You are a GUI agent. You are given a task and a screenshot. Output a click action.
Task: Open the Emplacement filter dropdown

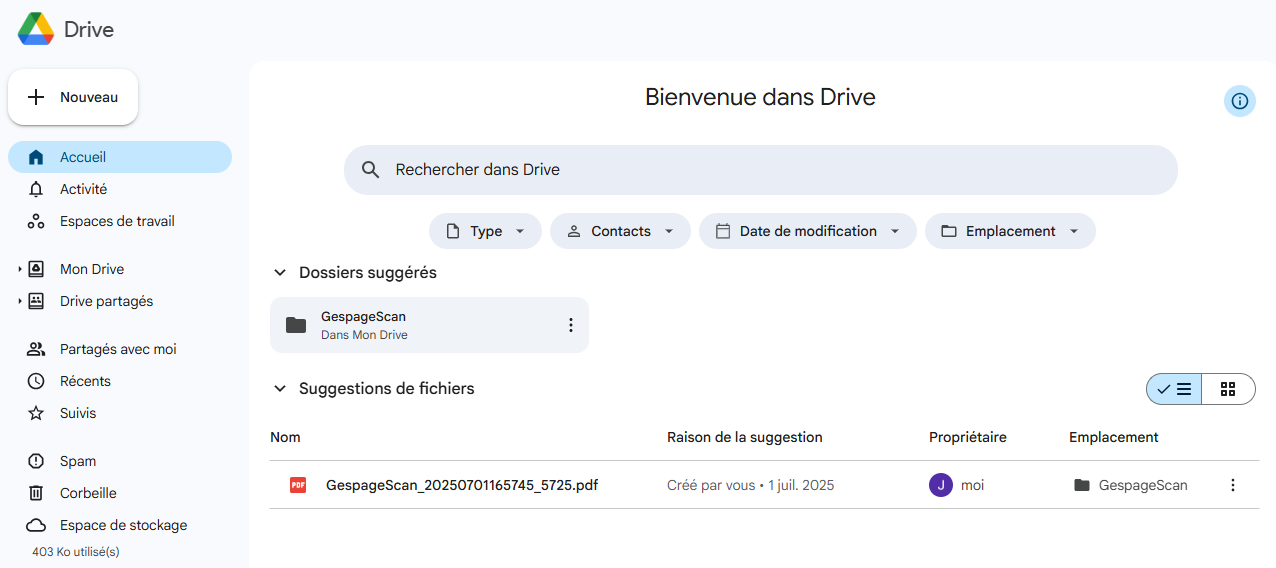tap(1010, 231)
